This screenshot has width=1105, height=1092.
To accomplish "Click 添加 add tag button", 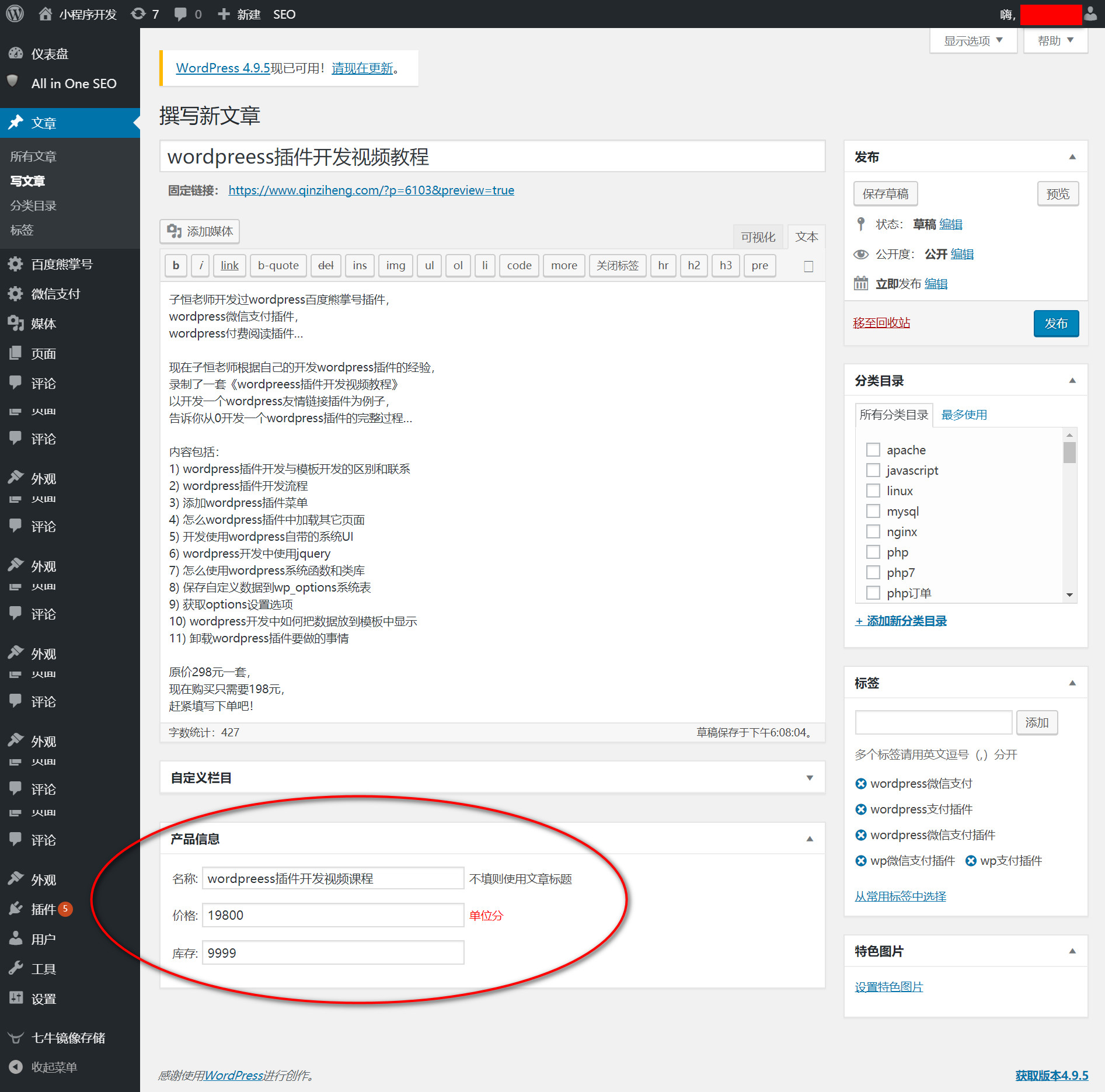I will pyautogui.click(x=1037, y=722).
